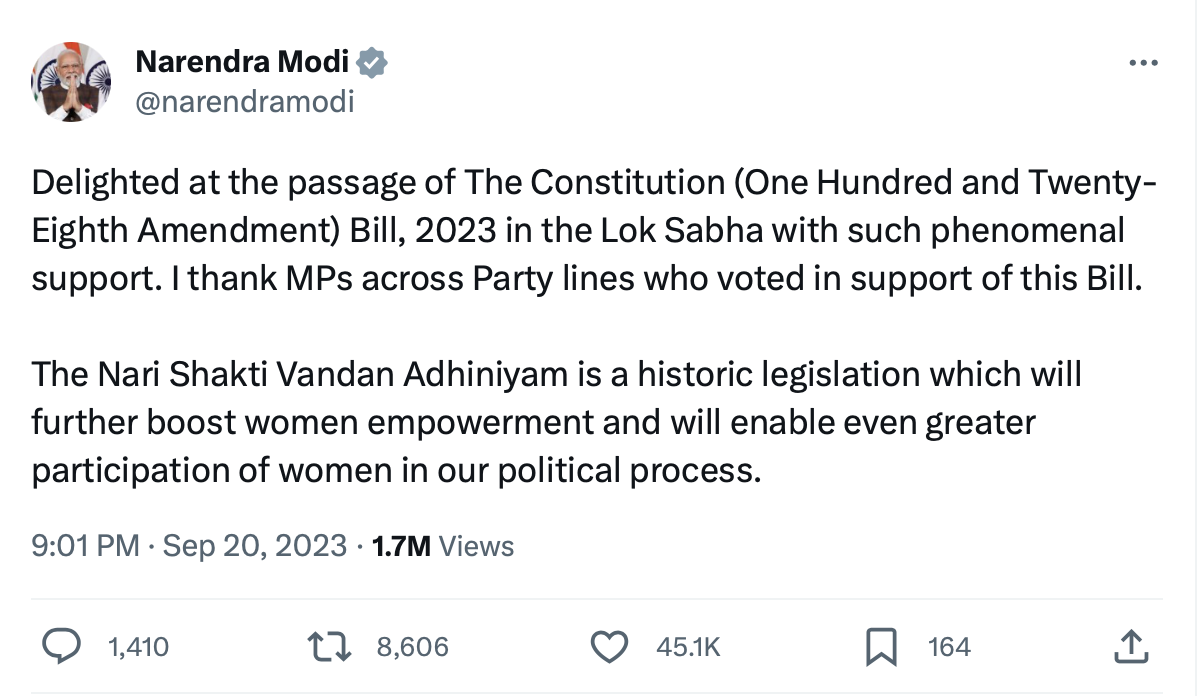Click the 164 bookmarks count

click(949, 647)
